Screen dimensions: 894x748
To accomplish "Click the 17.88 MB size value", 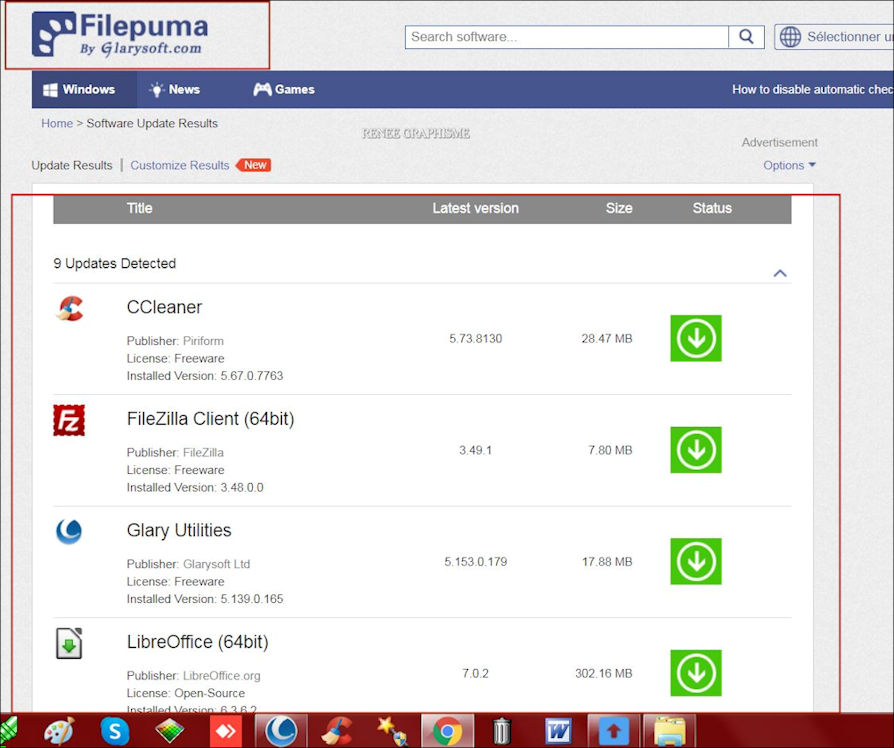I will (607, 562).
